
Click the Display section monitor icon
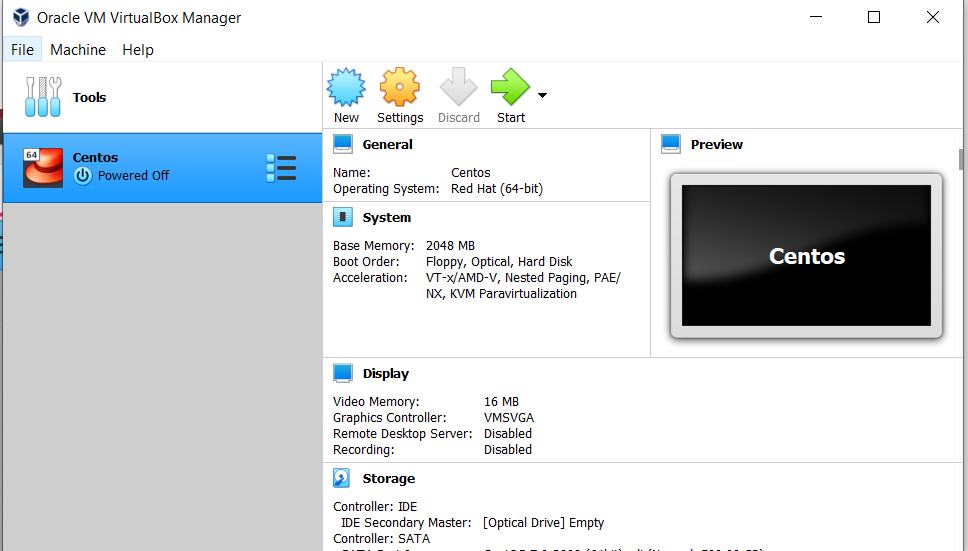(x=343, y=373)
